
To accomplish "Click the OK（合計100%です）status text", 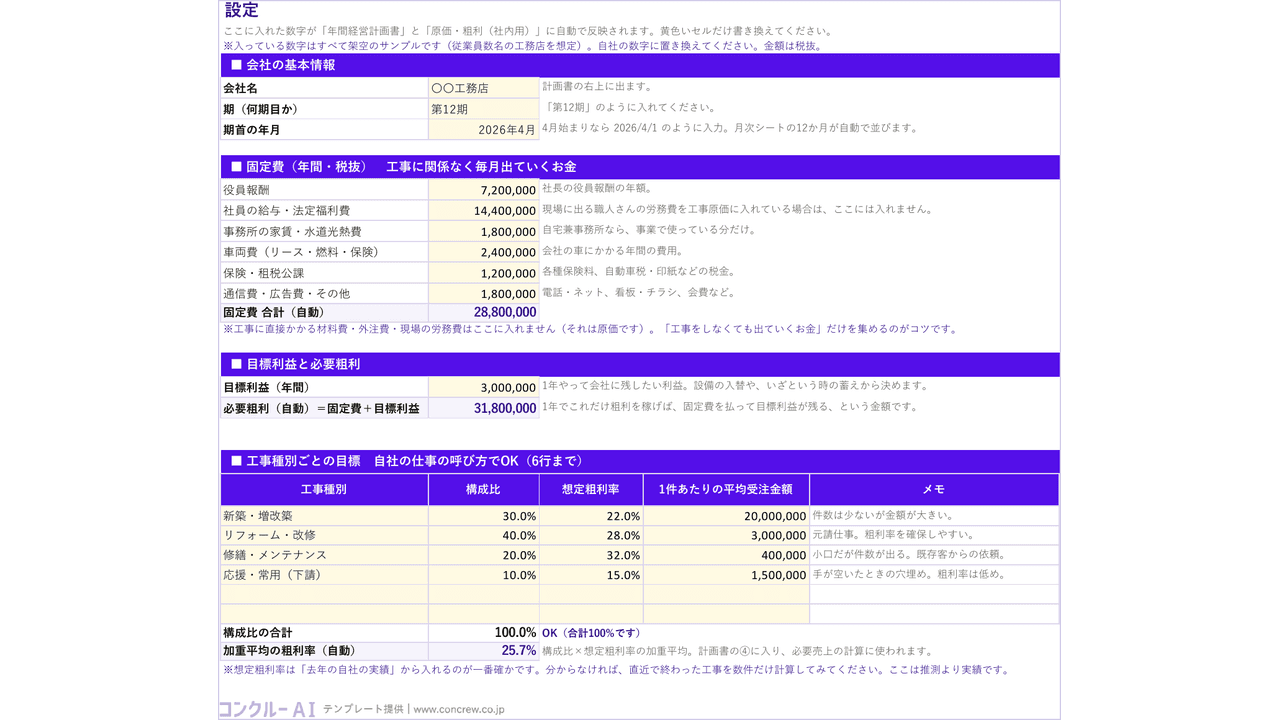I will [591, 633].
